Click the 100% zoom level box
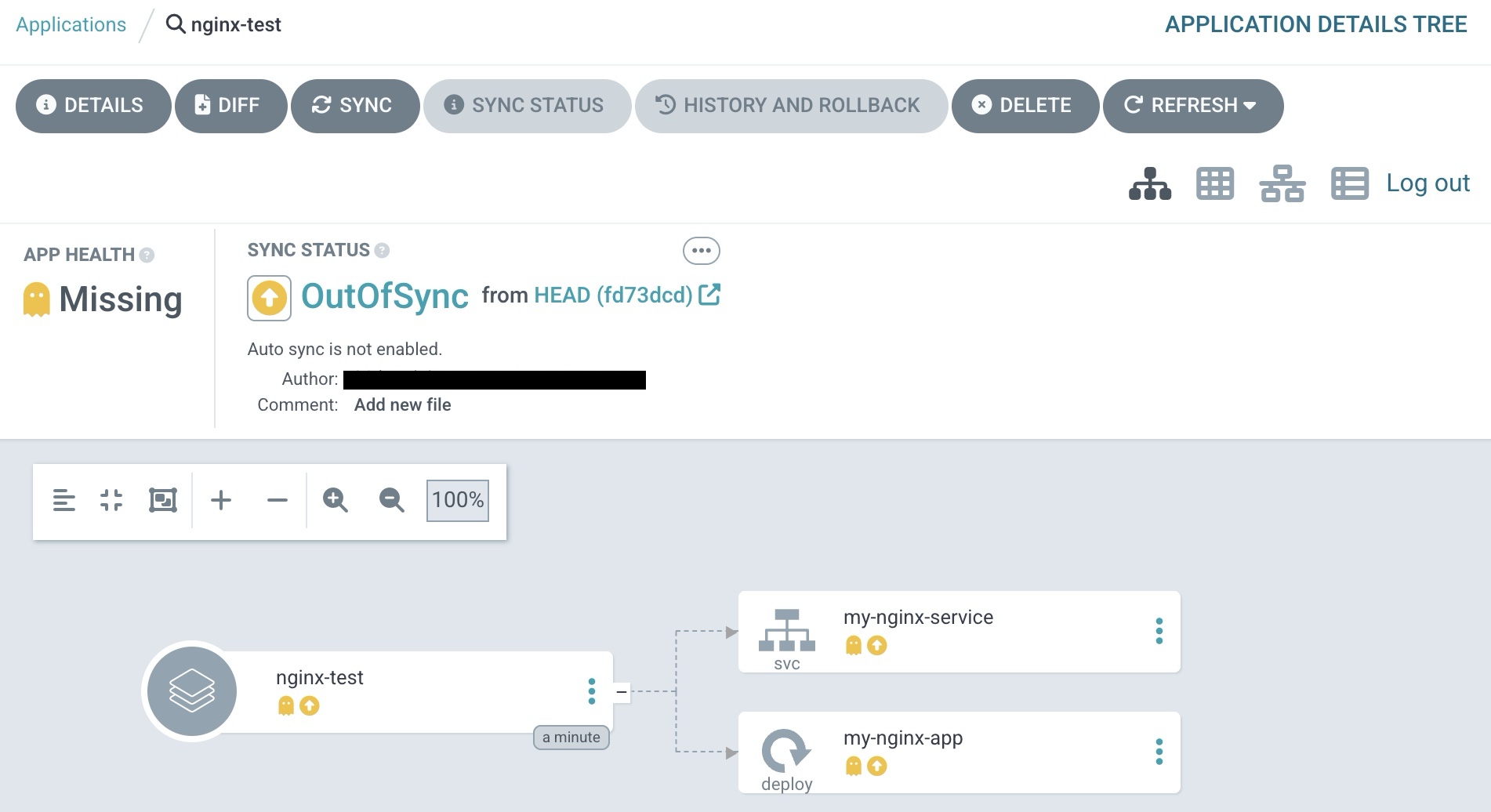This screenshot has height=812, width=1491. pos(458,500)
